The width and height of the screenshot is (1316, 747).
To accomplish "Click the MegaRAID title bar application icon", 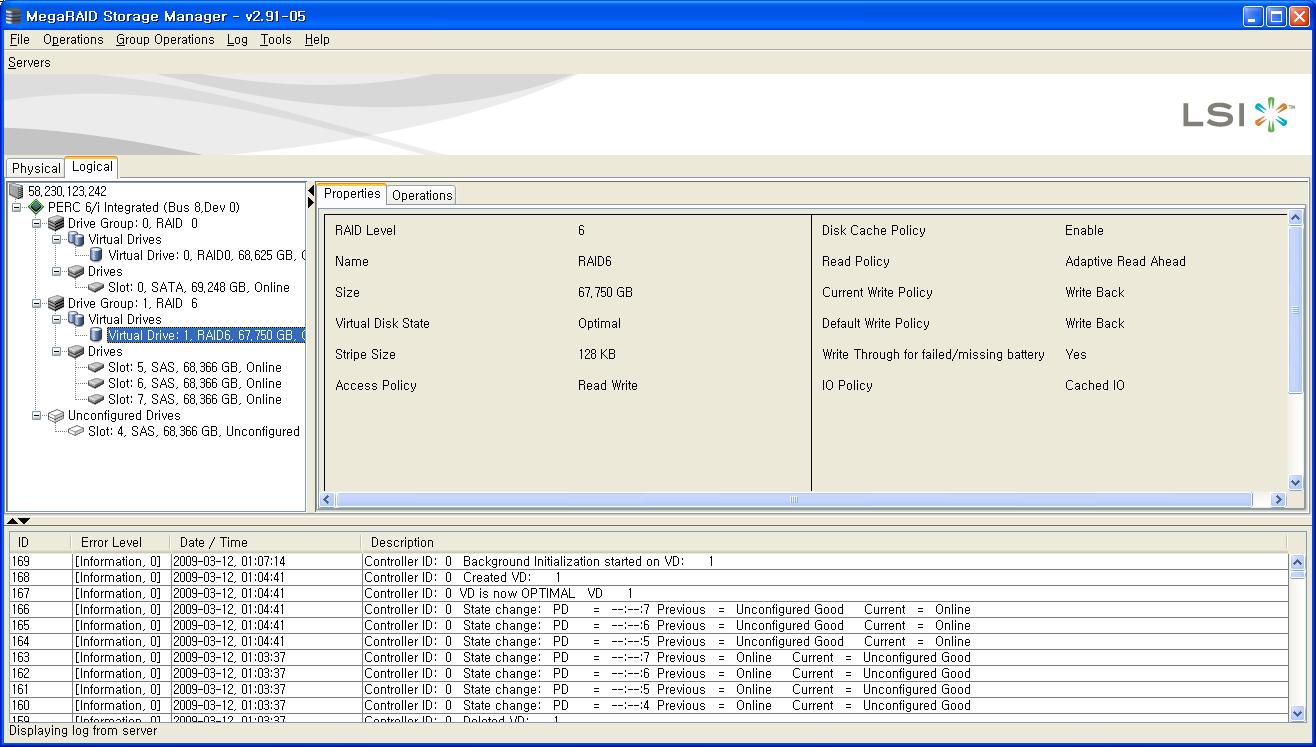I will (x=13, y=16).
